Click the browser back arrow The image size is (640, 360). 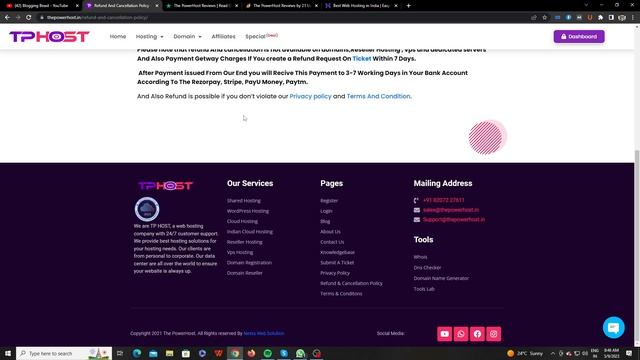[7, 18]
